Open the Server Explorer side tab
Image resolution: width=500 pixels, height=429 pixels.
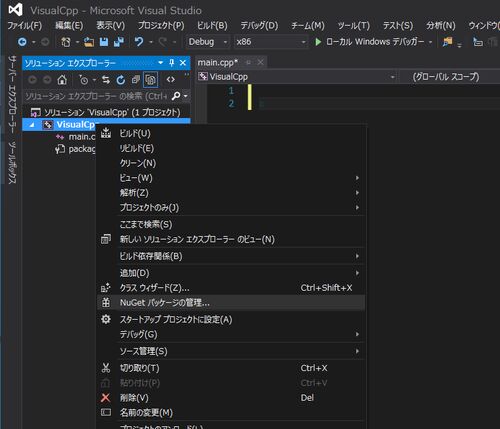(x=12, y=95)
